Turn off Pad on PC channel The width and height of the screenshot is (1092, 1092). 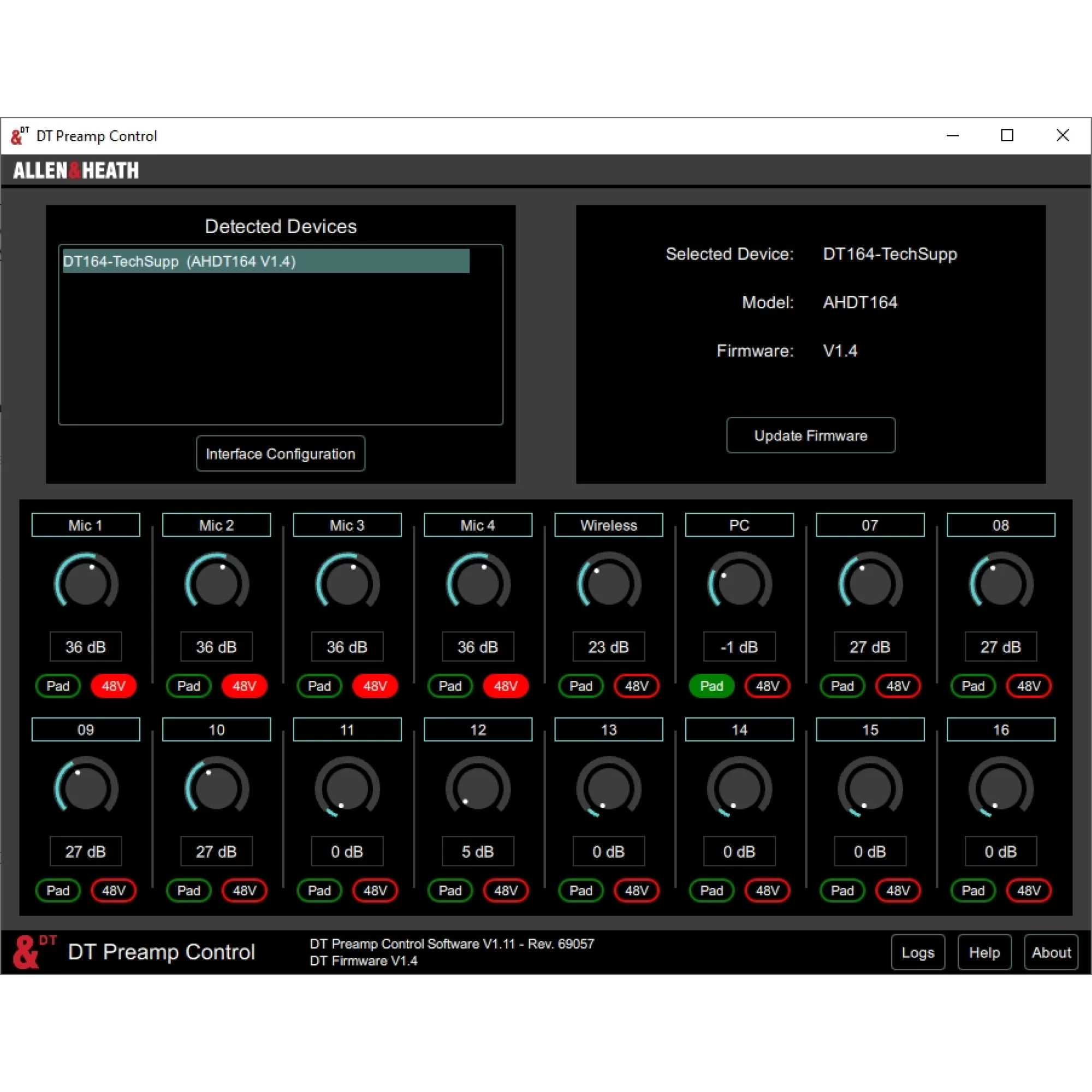711,686
